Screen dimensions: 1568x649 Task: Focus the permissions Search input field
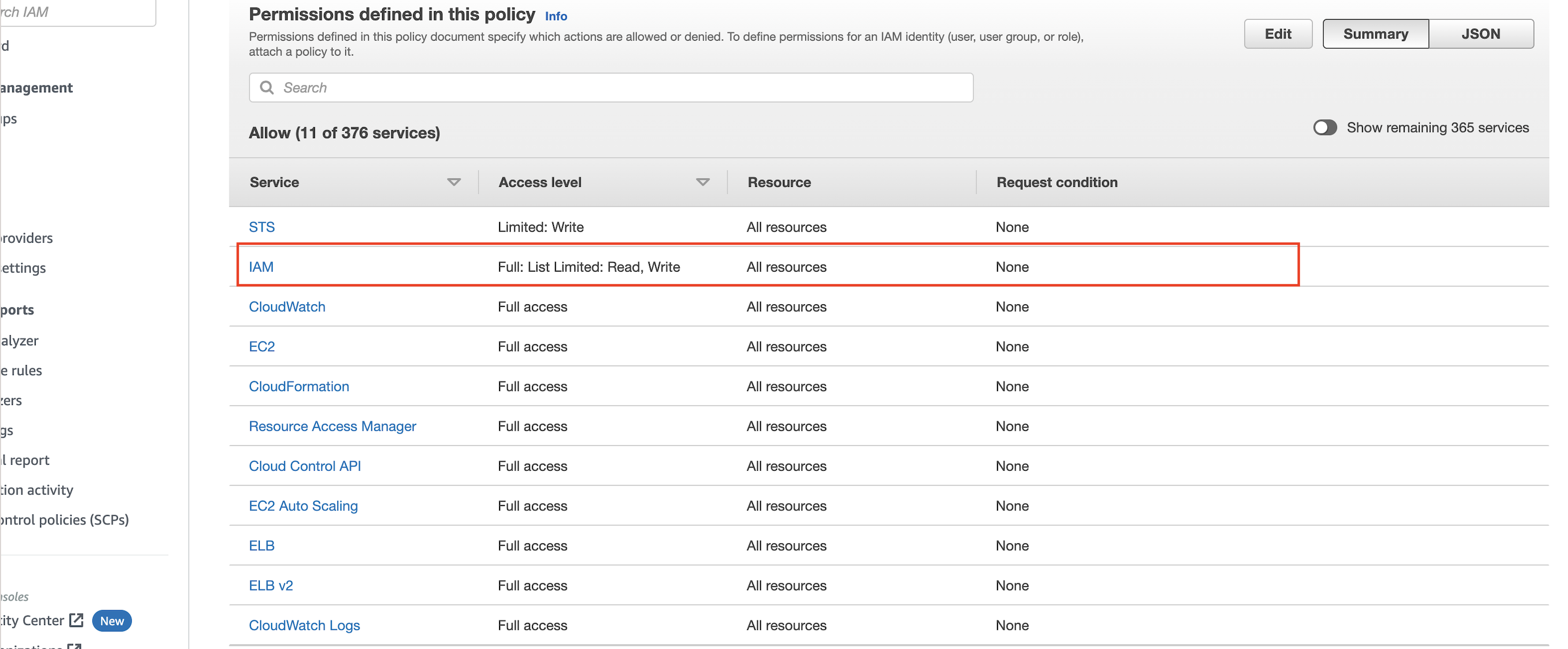[x=611, y=88]
